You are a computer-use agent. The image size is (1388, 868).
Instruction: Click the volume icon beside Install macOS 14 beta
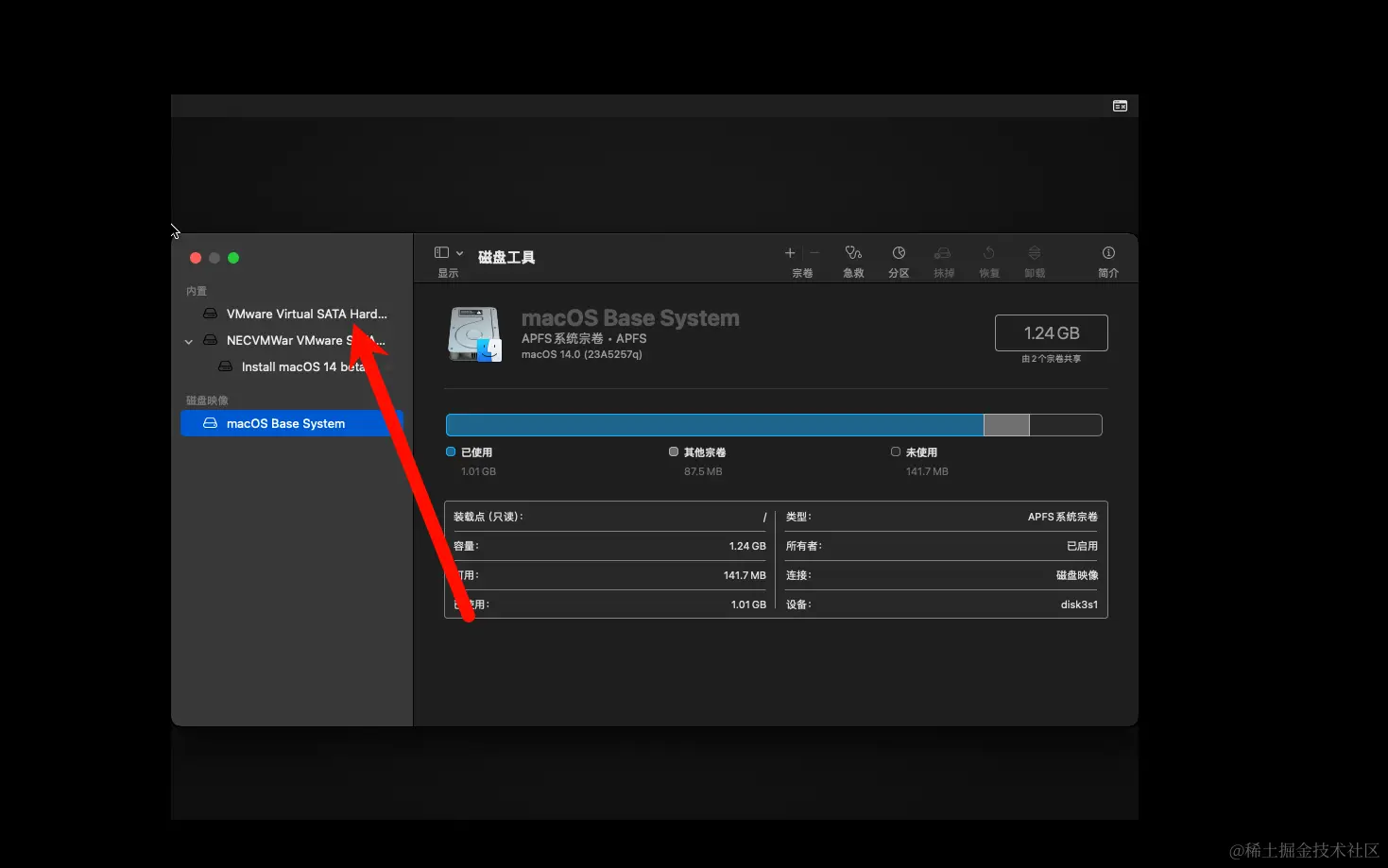pyautogui.click(x=225, y=366)
